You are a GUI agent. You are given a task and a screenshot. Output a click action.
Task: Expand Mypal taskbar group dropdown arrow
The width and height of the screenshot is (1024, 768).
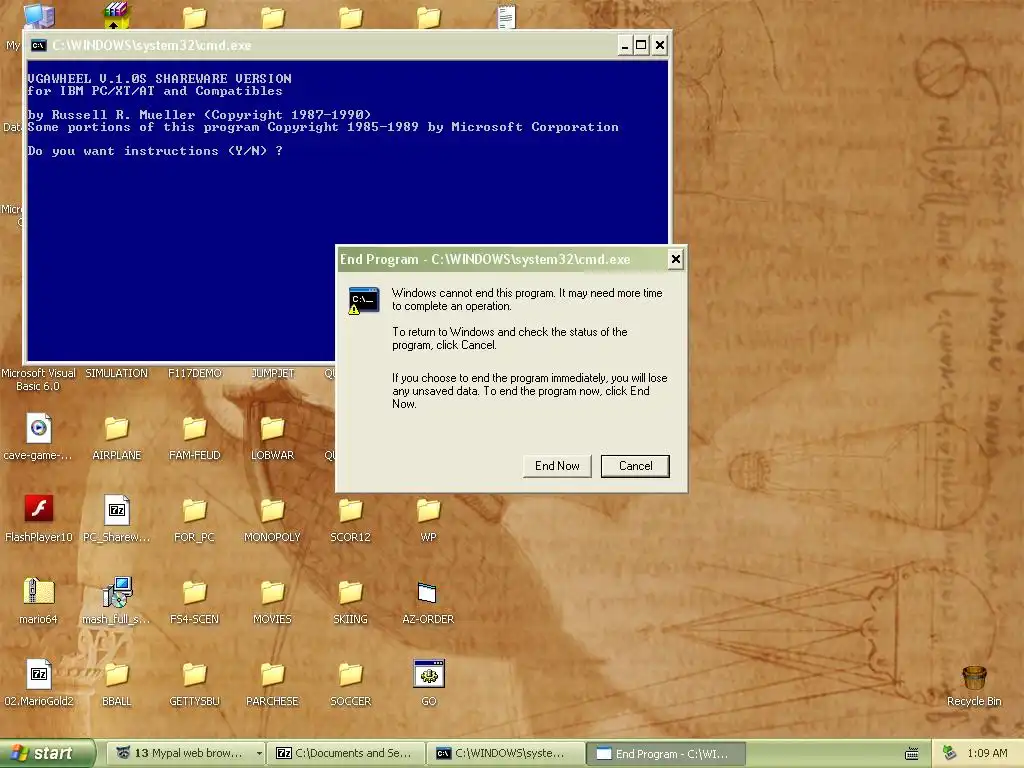coord(259,754)
